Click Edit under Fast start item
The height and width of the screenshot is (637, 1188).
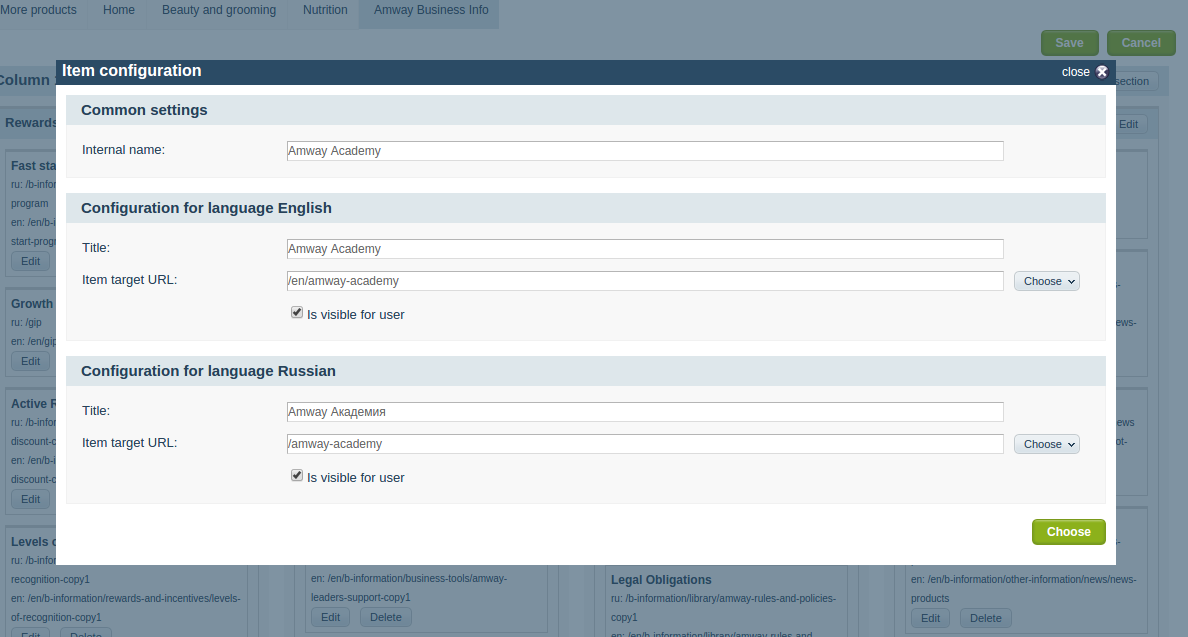(30, 261)
